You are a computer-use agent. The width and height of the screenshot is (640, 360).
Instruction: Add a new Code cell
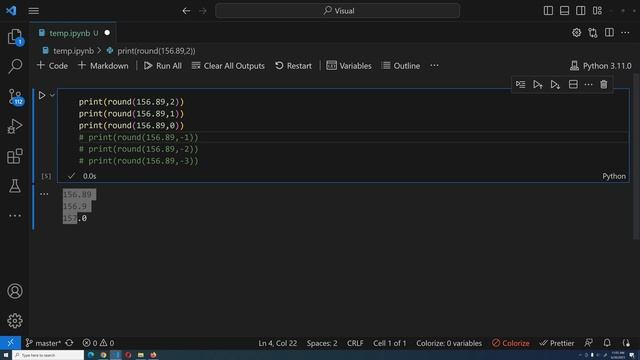click(52, 66)
